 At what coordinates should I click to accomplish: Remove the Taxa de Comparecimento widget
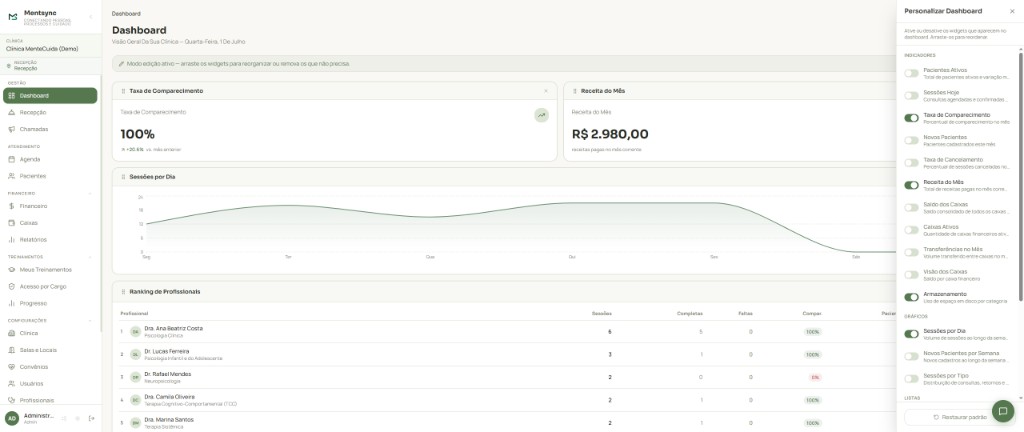pyautogui.click(x=546, y=91)
